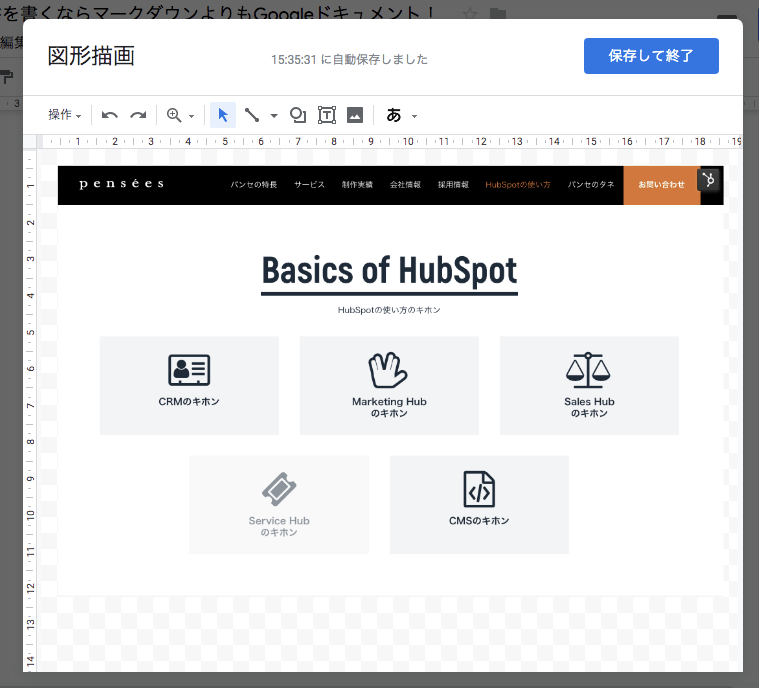This screenshot has width=759, height=688.
Task: Click the Basics of HubSpot heading
Action: tap(389, 270)
